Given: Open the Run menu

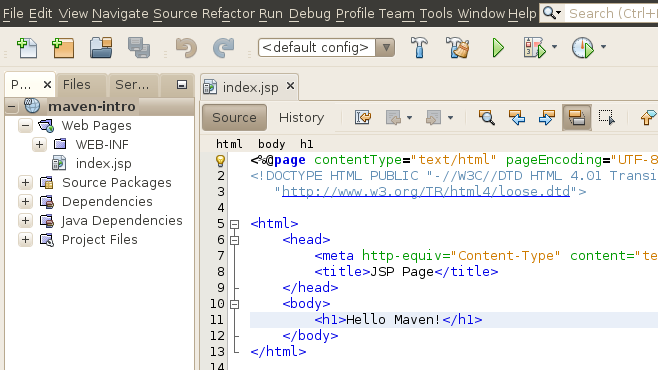Looking at the screenshot, I should (271, 13).
